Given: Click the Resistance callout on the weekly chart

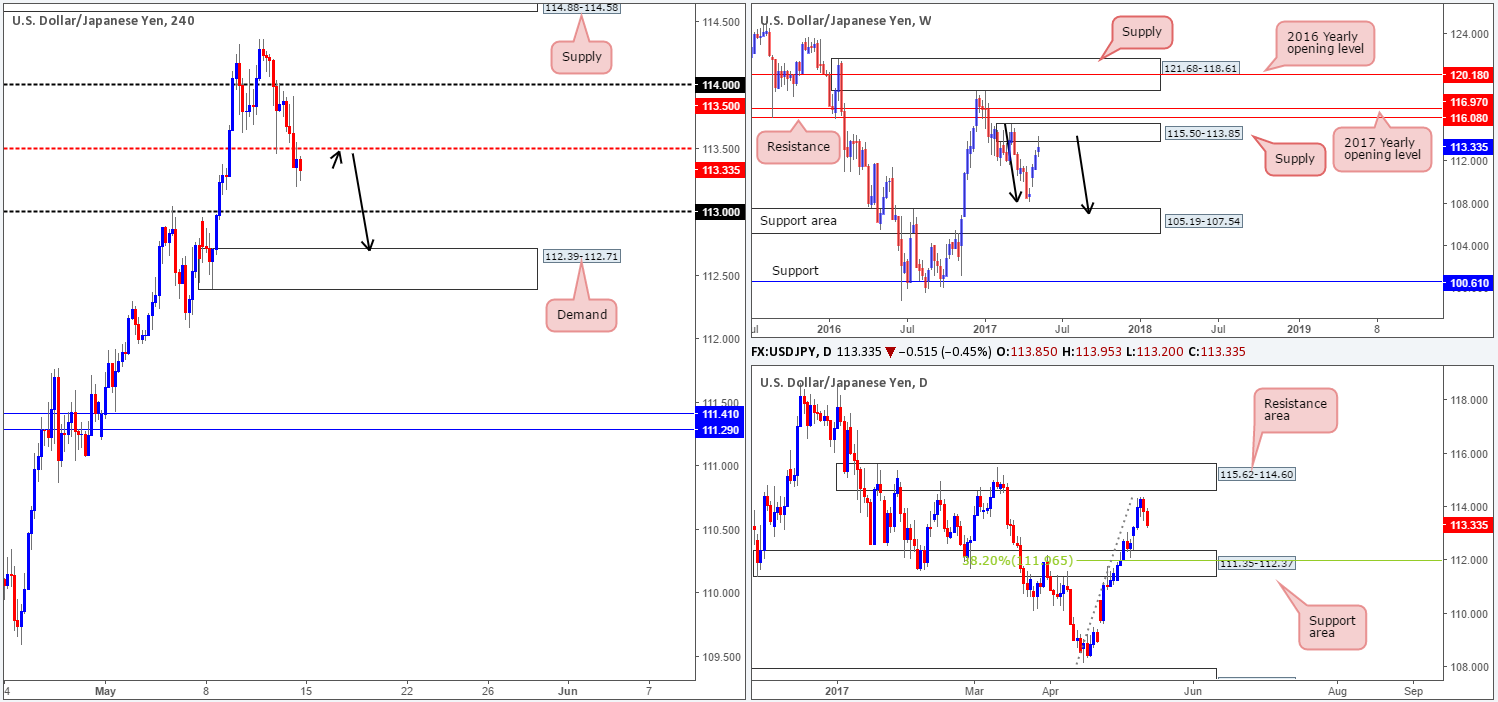Looking at the screenshot, I should [x=799, y=147].
